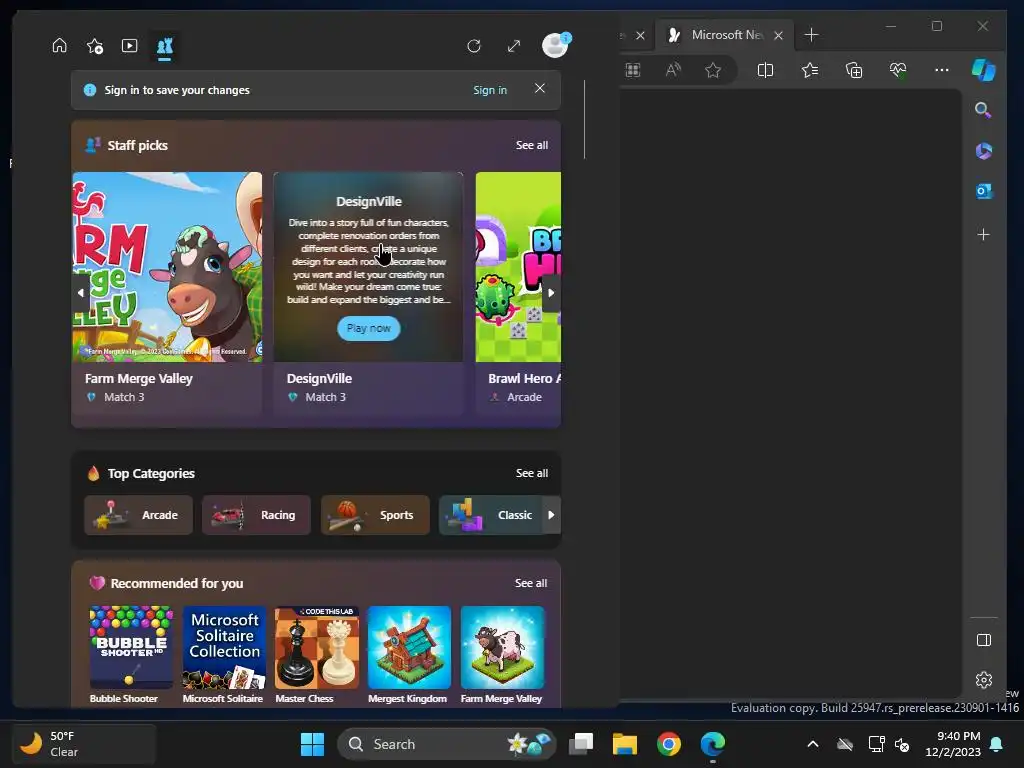The height and width of the screenshot is (768, 1024).
Task: Open Outlook sidebar icon
Action: pos(984,191)
